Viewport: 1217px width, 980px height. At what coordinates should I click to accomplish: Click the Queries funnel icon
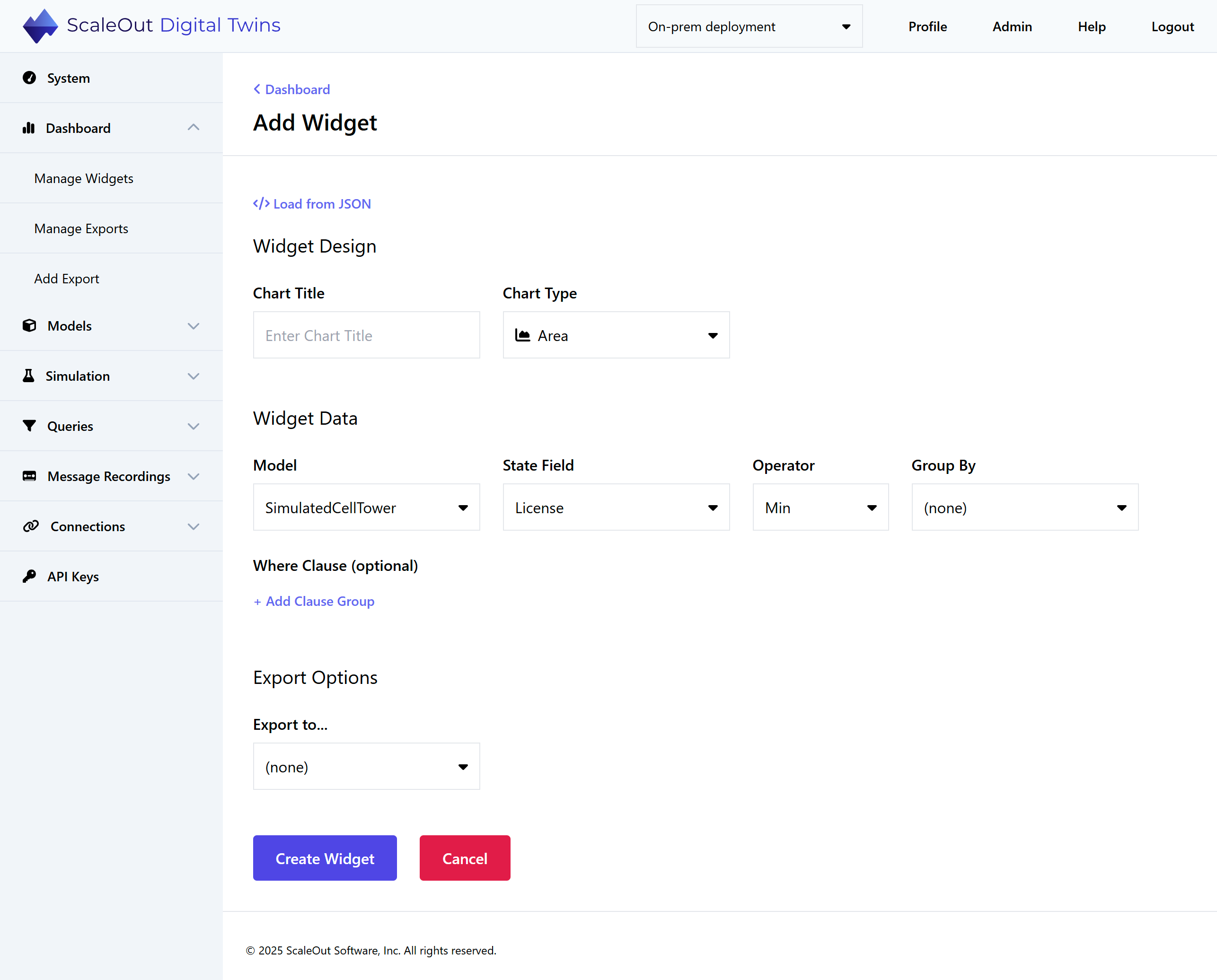[x=29, y=426]
